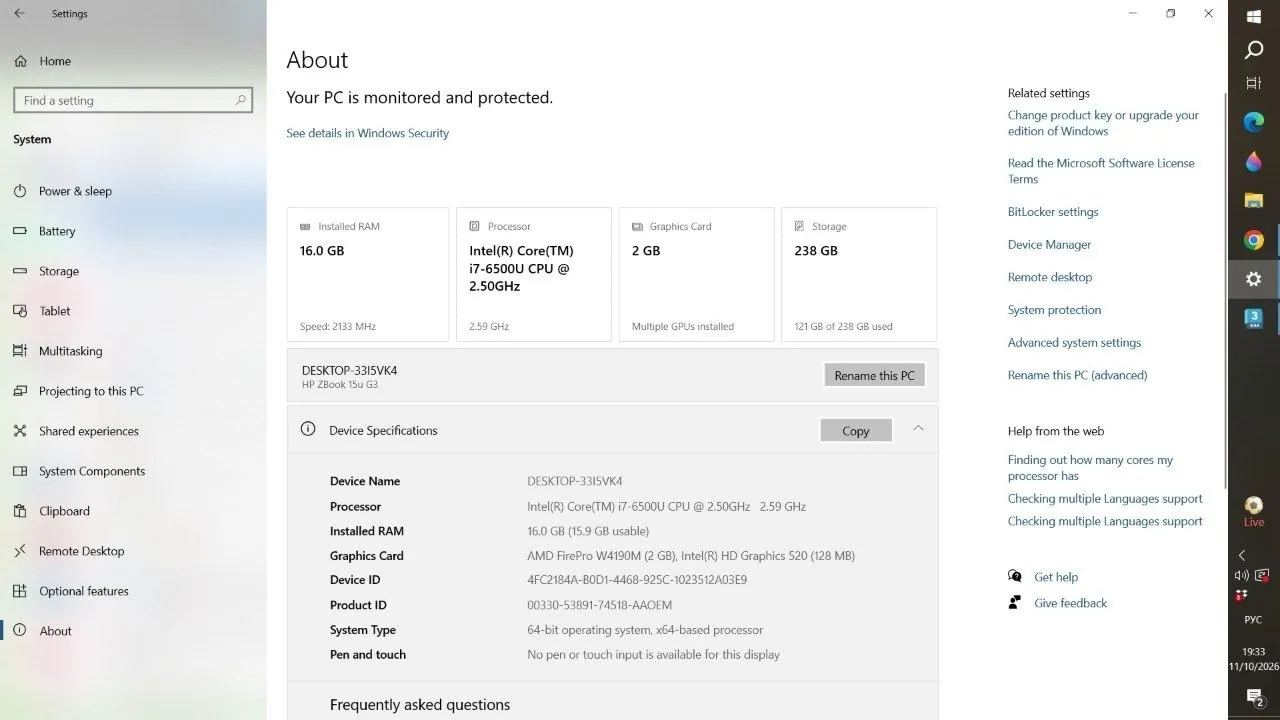Click the Storage info card
This screenshot has height=720, width=1280.
tap(859, 275)
